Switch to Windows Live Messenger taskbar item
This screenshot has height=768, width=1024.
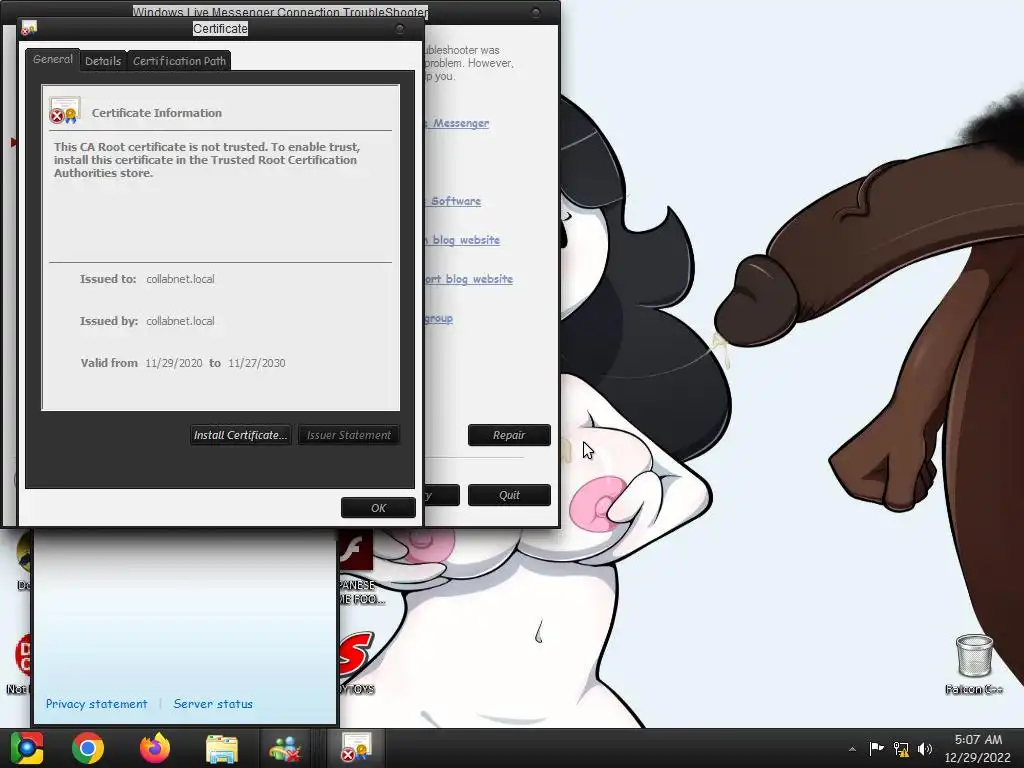pos(285,748)
